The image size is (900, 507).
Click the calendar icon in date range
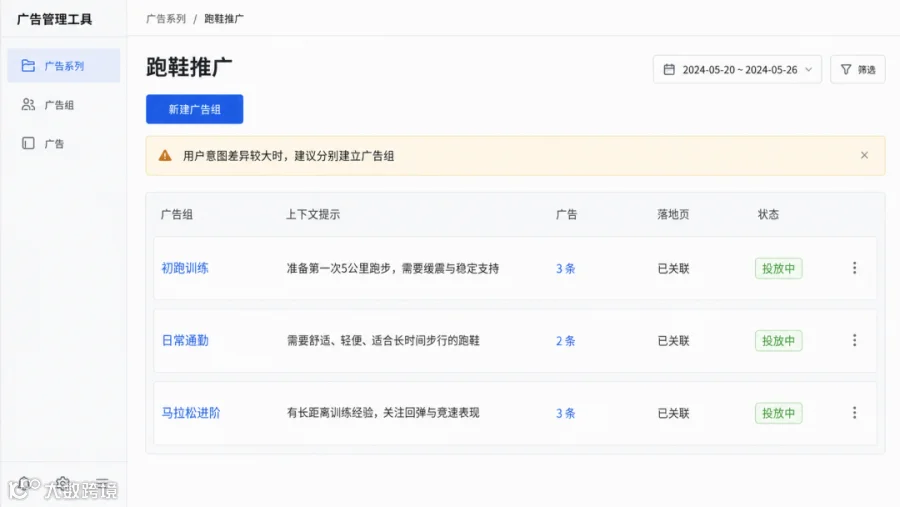coord(669,69)
